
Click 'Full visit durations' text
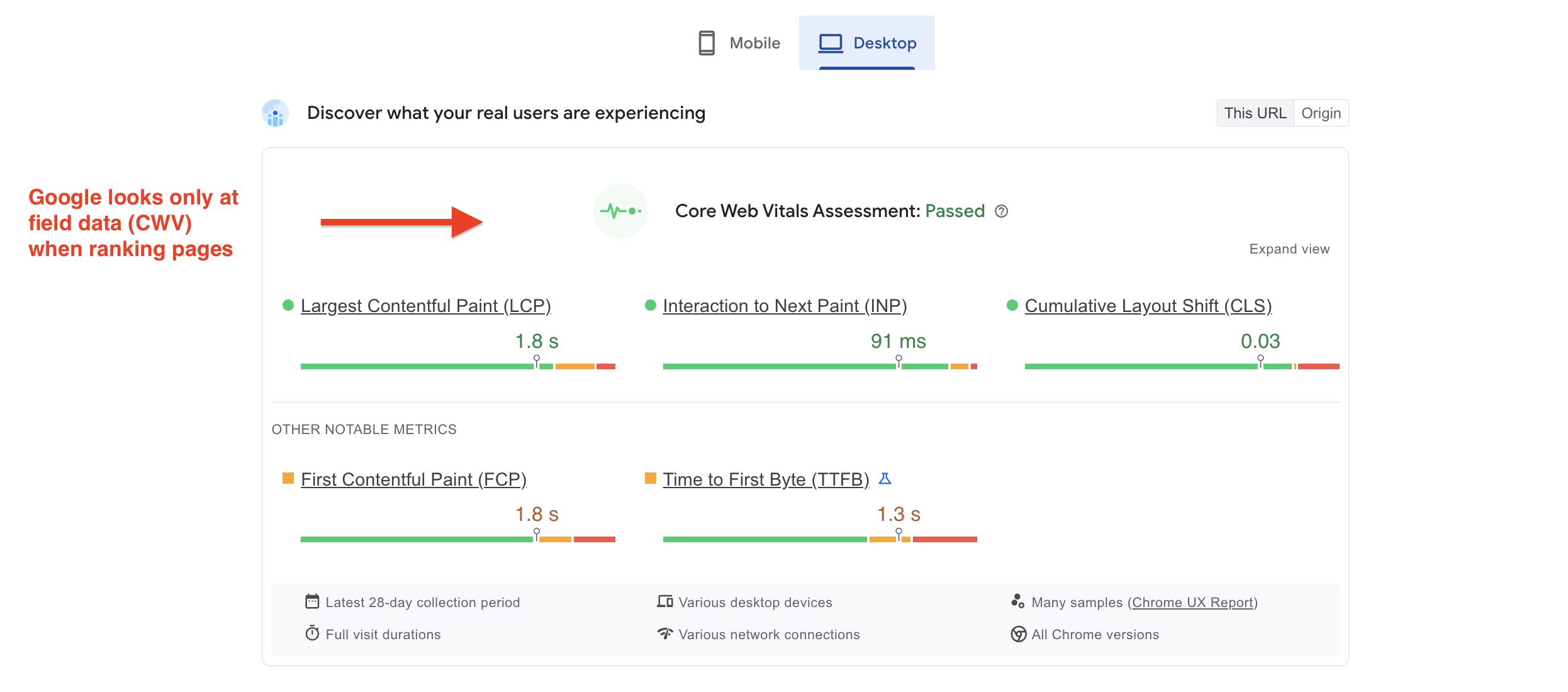click(x=383, y=634)
